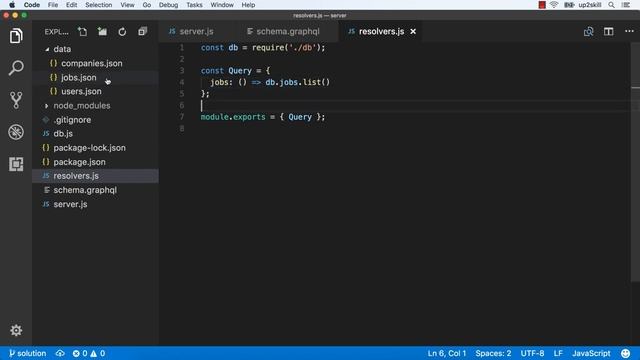Click the Spotlight search icon in menu bar
Image resolution: width=640 pixels, height=360 pixels.
click(611, 5)
